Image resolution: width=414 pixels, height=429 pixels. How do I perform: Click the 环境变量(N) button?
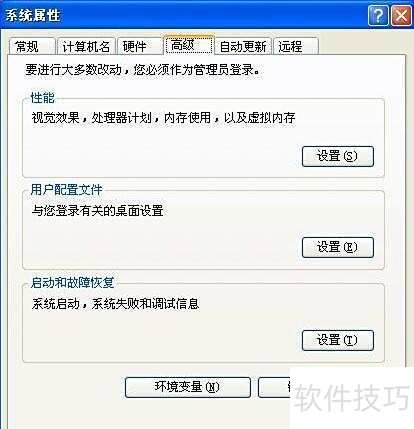pyautogui.click(x=188, y=387)
